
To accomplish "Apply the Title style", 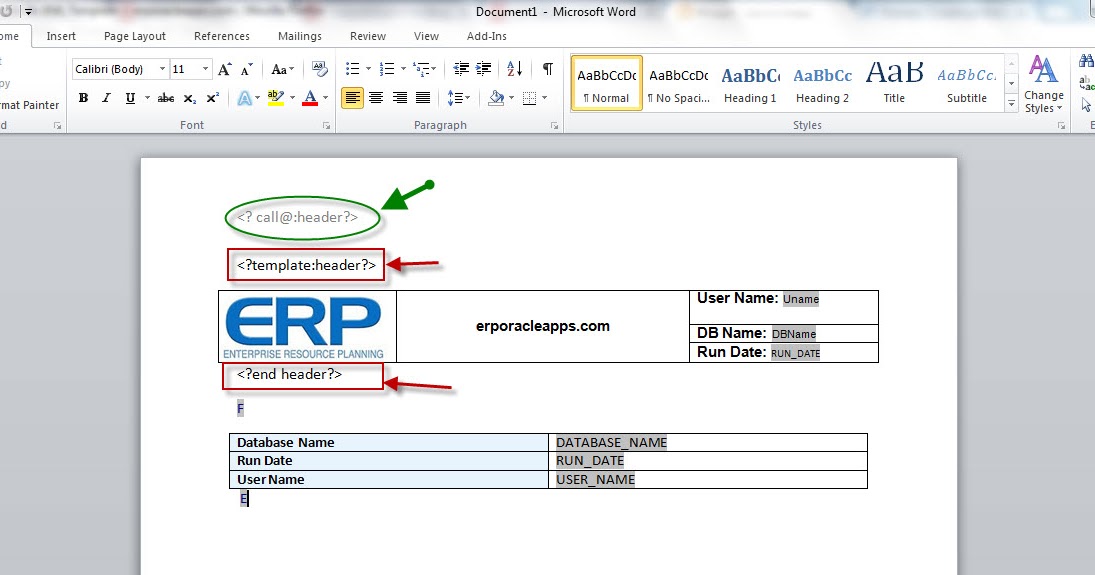I will [895, 83].
